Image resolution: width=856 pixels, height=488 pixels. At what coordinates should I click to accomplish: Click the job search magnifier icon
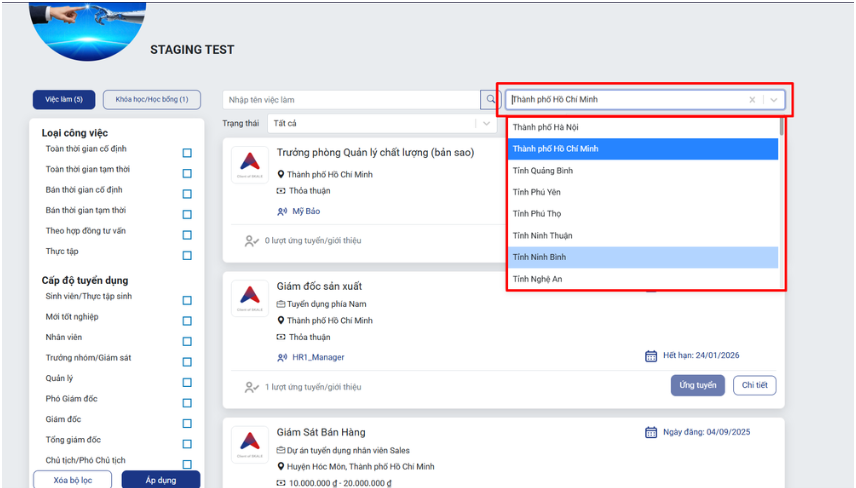[490, 100]
